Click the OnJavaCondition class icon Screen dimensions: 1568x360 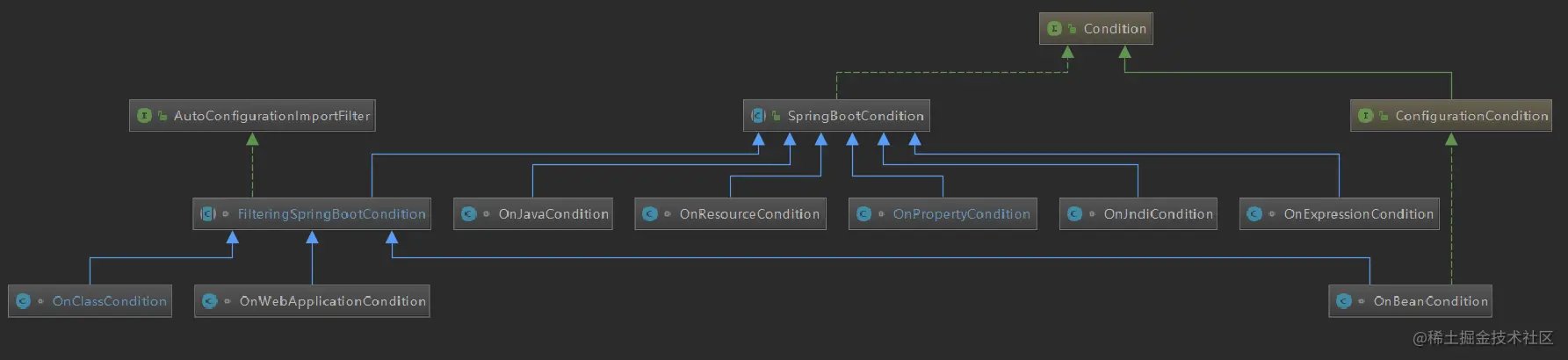tap(469, 214)
